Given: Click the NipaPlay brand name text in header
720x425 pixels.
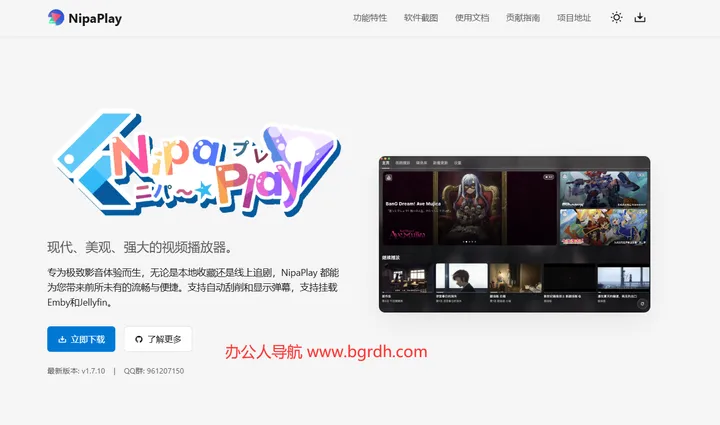Looking at the screenshot, I should click(x=95, y=18).
